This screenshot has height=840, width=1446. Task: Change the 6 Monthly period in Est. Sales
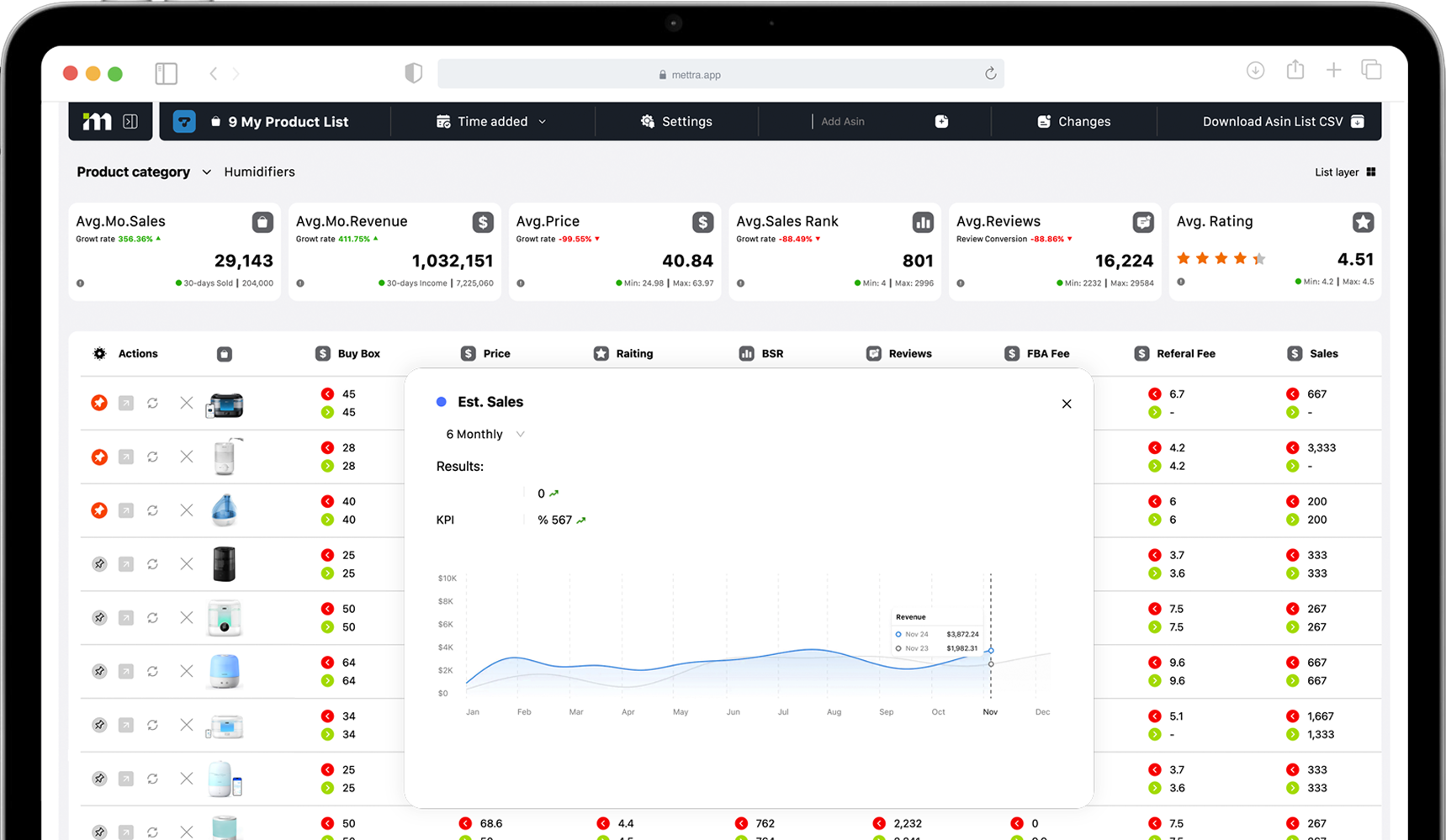pos(483,434)
